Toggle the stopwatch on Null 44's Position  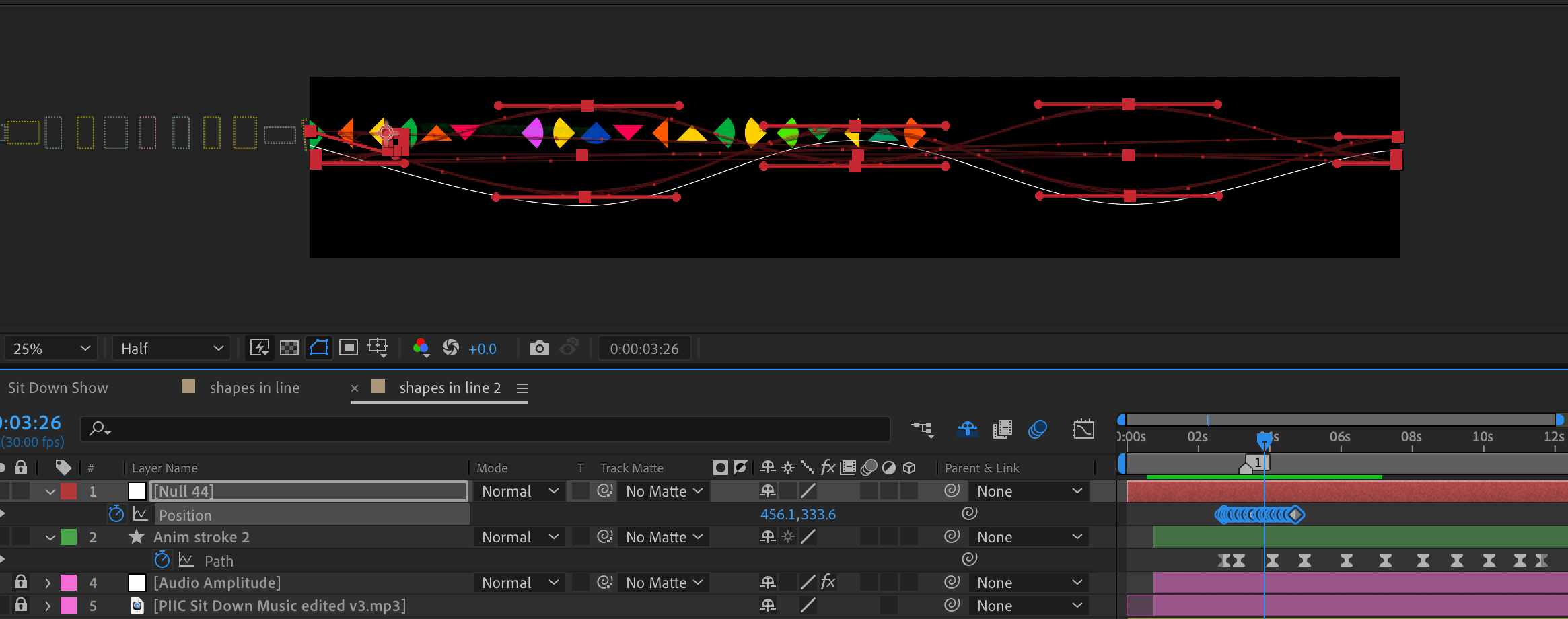(x=115, y=514)
